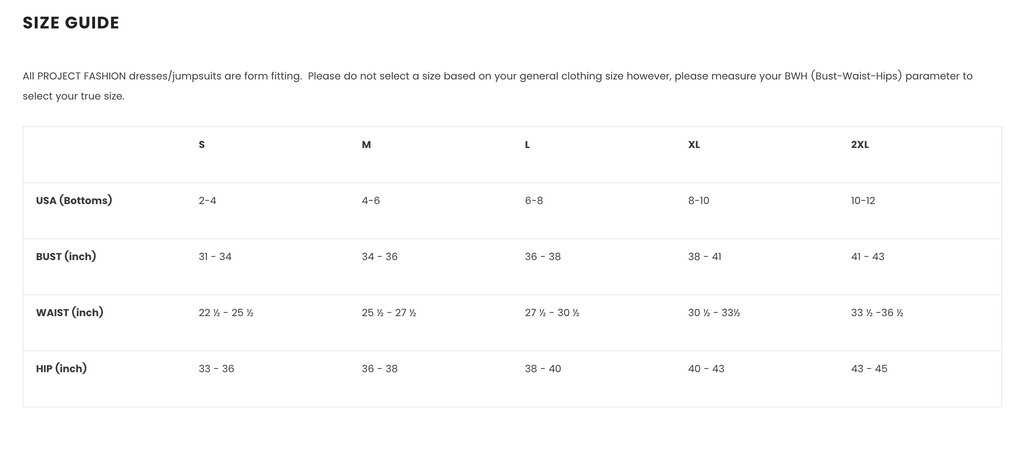Click the S size column header
Screen dimensions: 1024x455
(202, 145)
